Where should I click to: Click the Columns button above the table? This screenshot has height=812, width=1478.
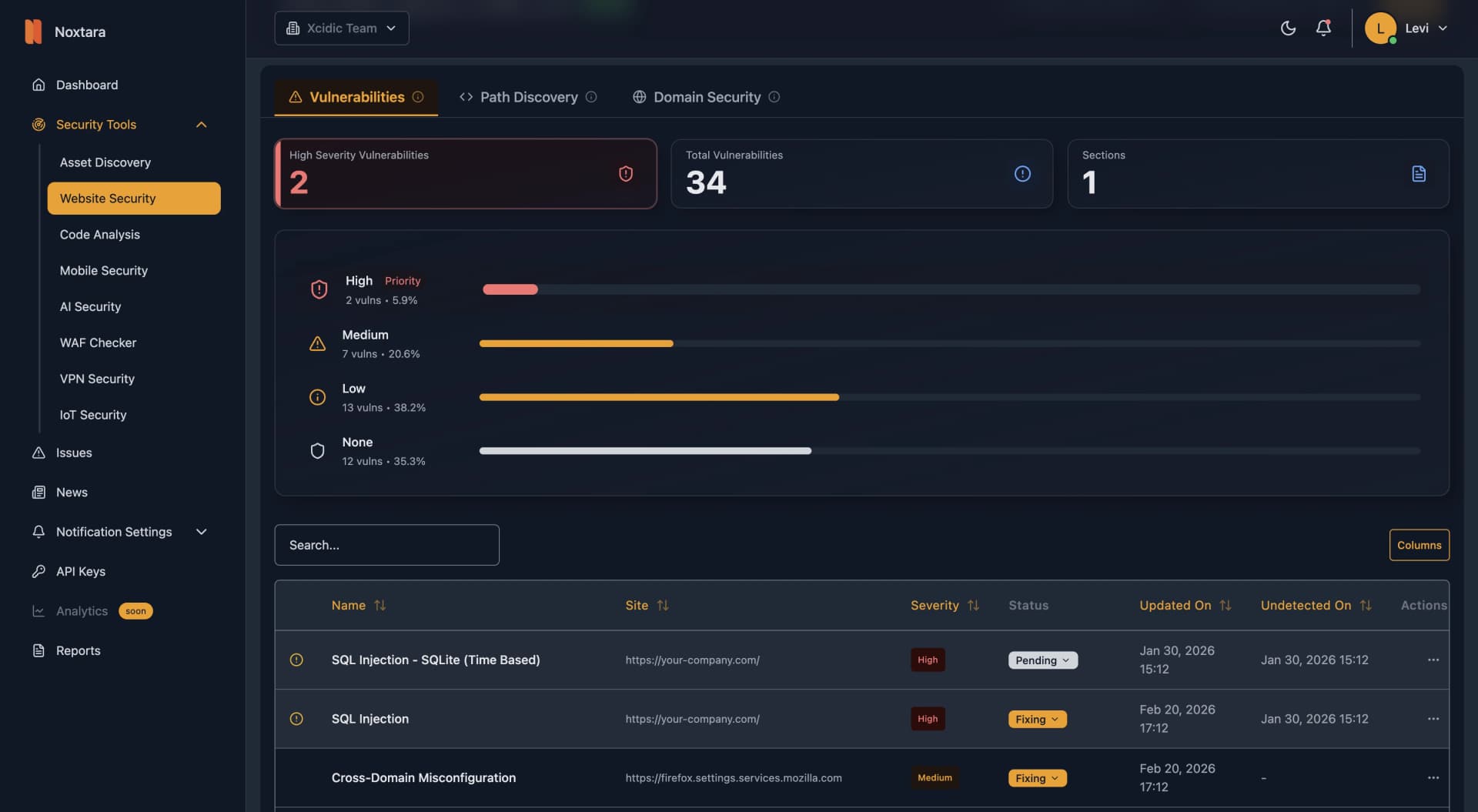point(1419,544)
